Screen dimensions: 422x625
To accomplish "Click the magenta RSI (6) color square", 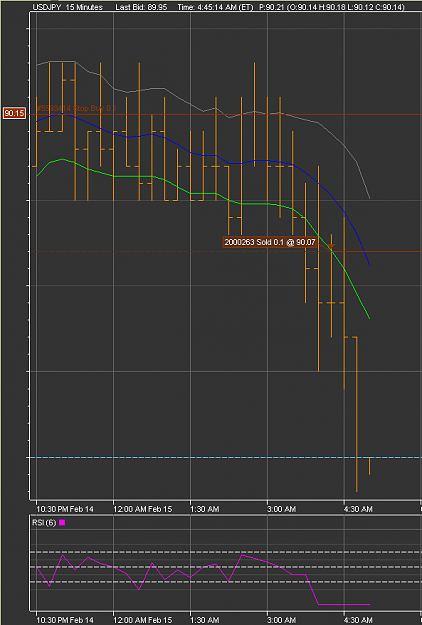I will coord(62,523).
